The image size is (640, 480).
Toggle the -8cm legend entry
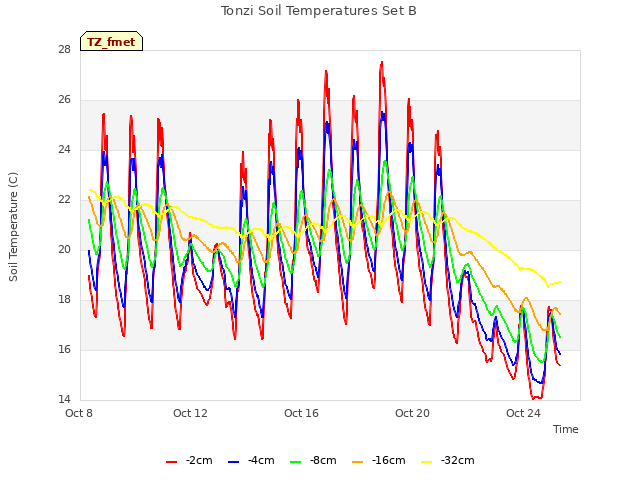313,460
